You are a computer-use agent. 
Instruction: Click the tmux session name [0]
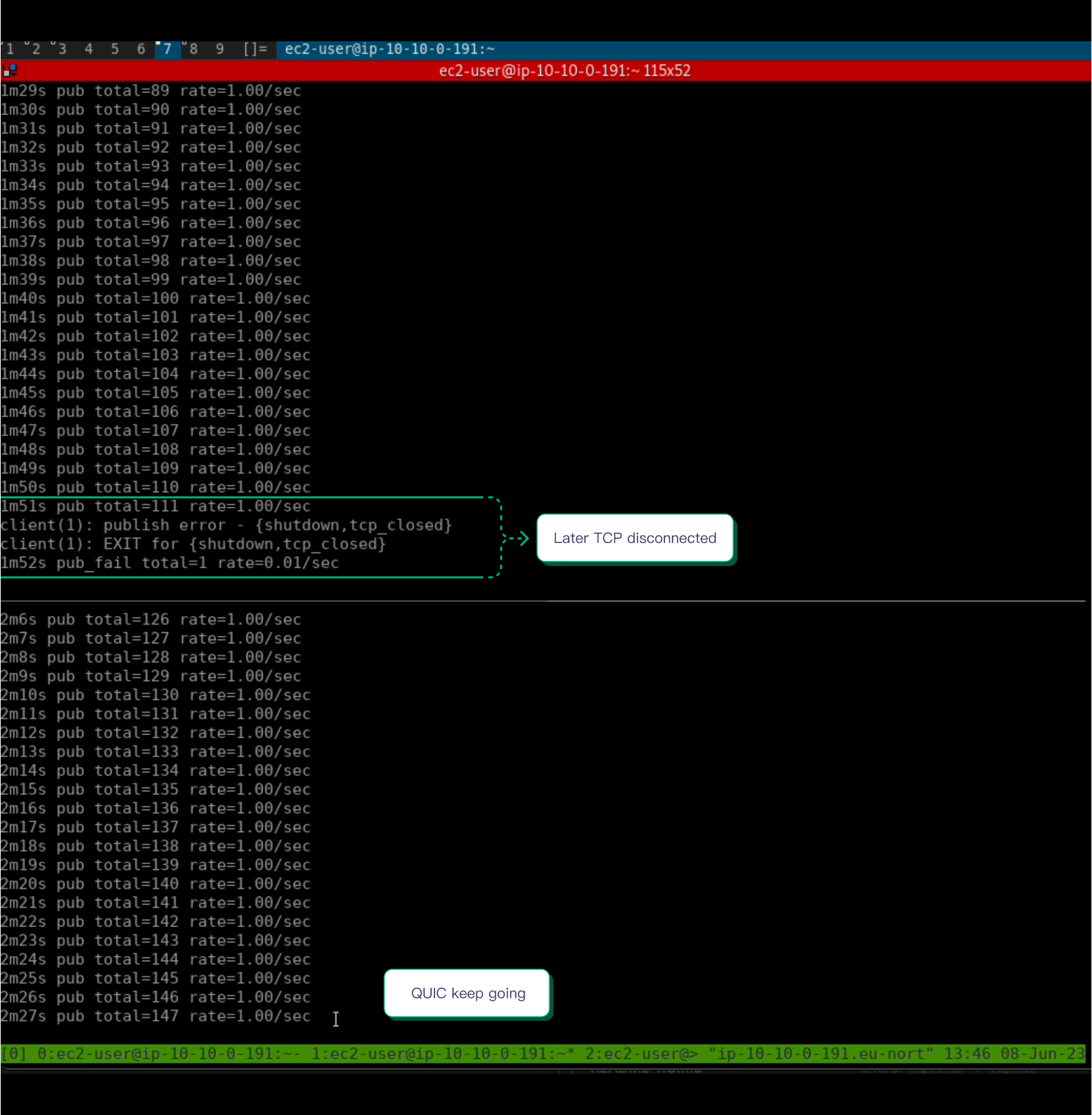coord(14,1054)
